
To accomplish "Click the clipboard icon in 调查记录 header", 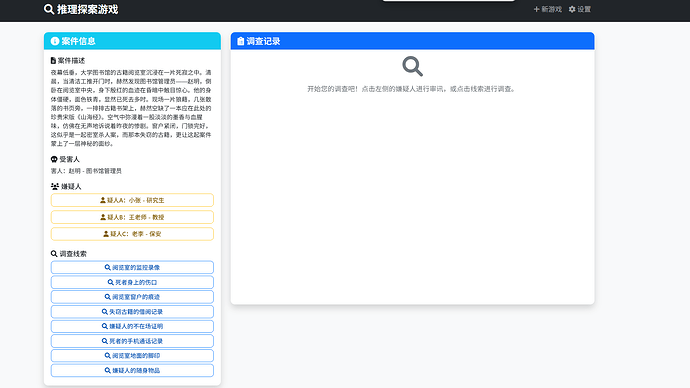I will pyautogui.click(x=240, y=41).
